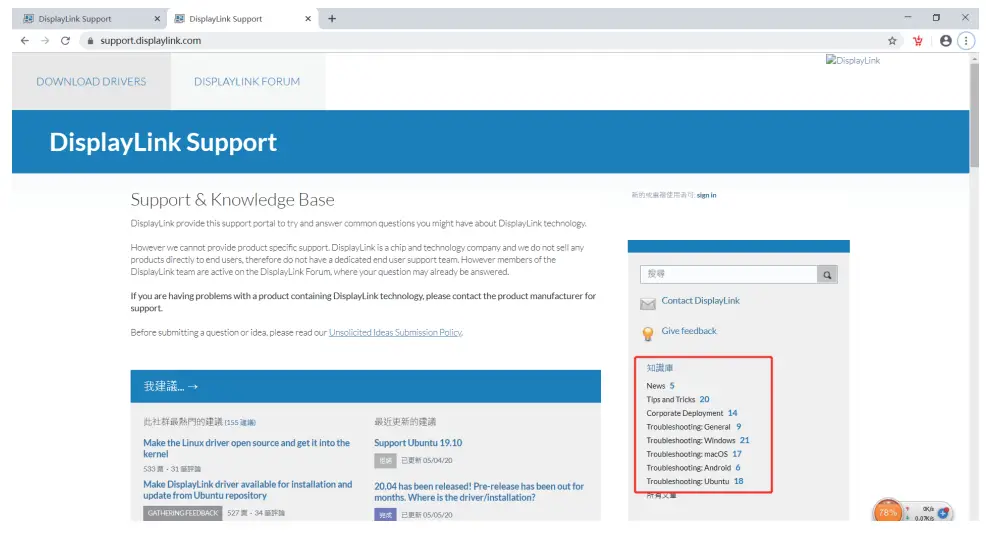Screen dimensions: 986x538
Task: Click the DisplayLink logo image
Action: 853,60
